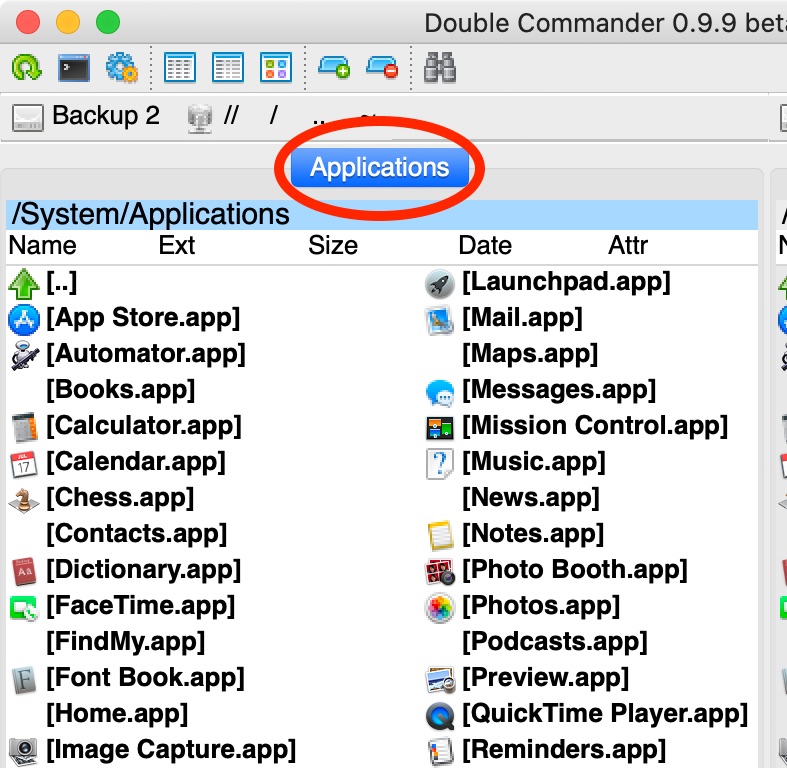Click the network drive // button
The image size is (787, 768).
(x=216, y=117)
